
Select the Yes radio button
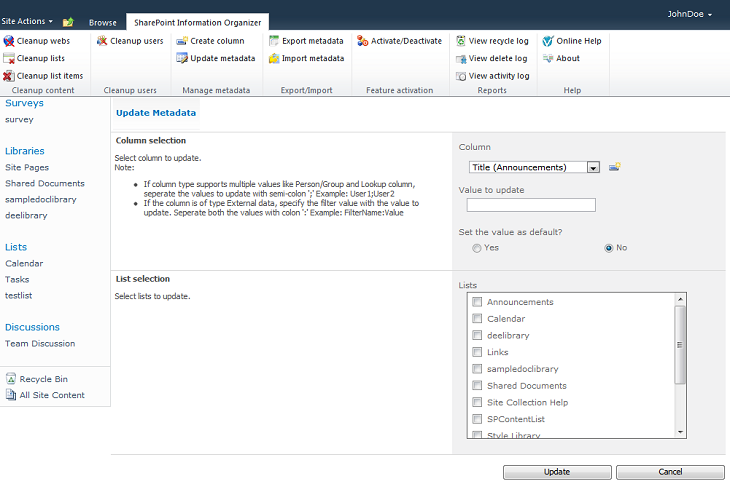[476, 248]
